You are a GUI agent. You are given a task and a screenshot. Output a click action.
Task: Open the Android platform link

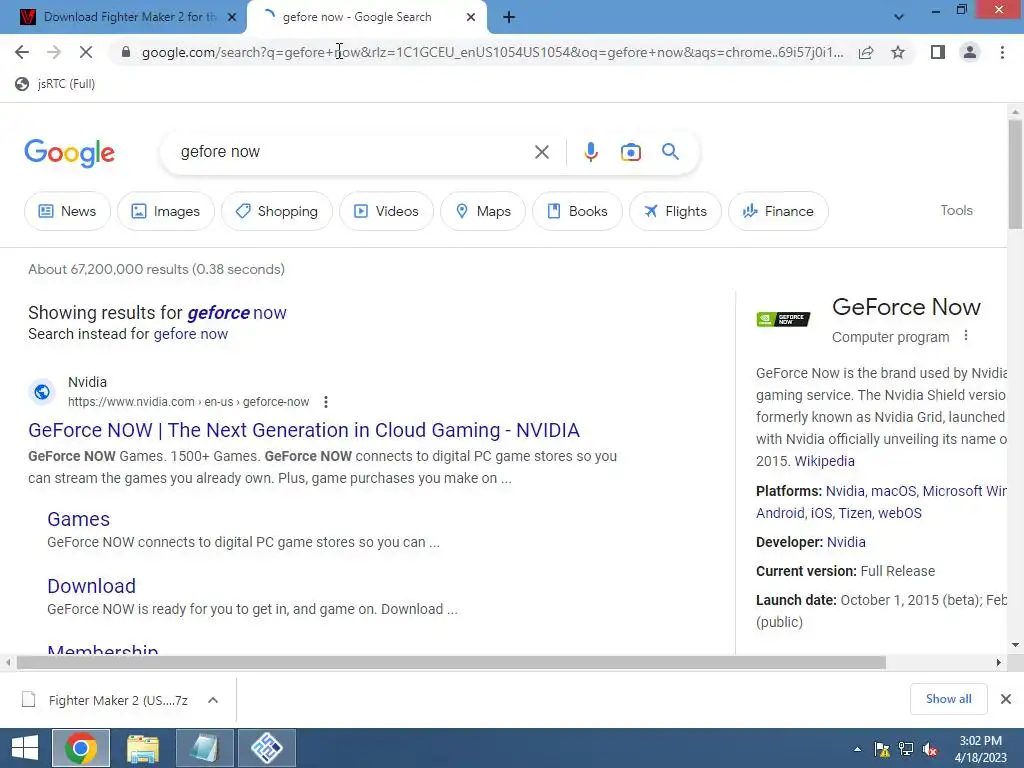[780, 513]
